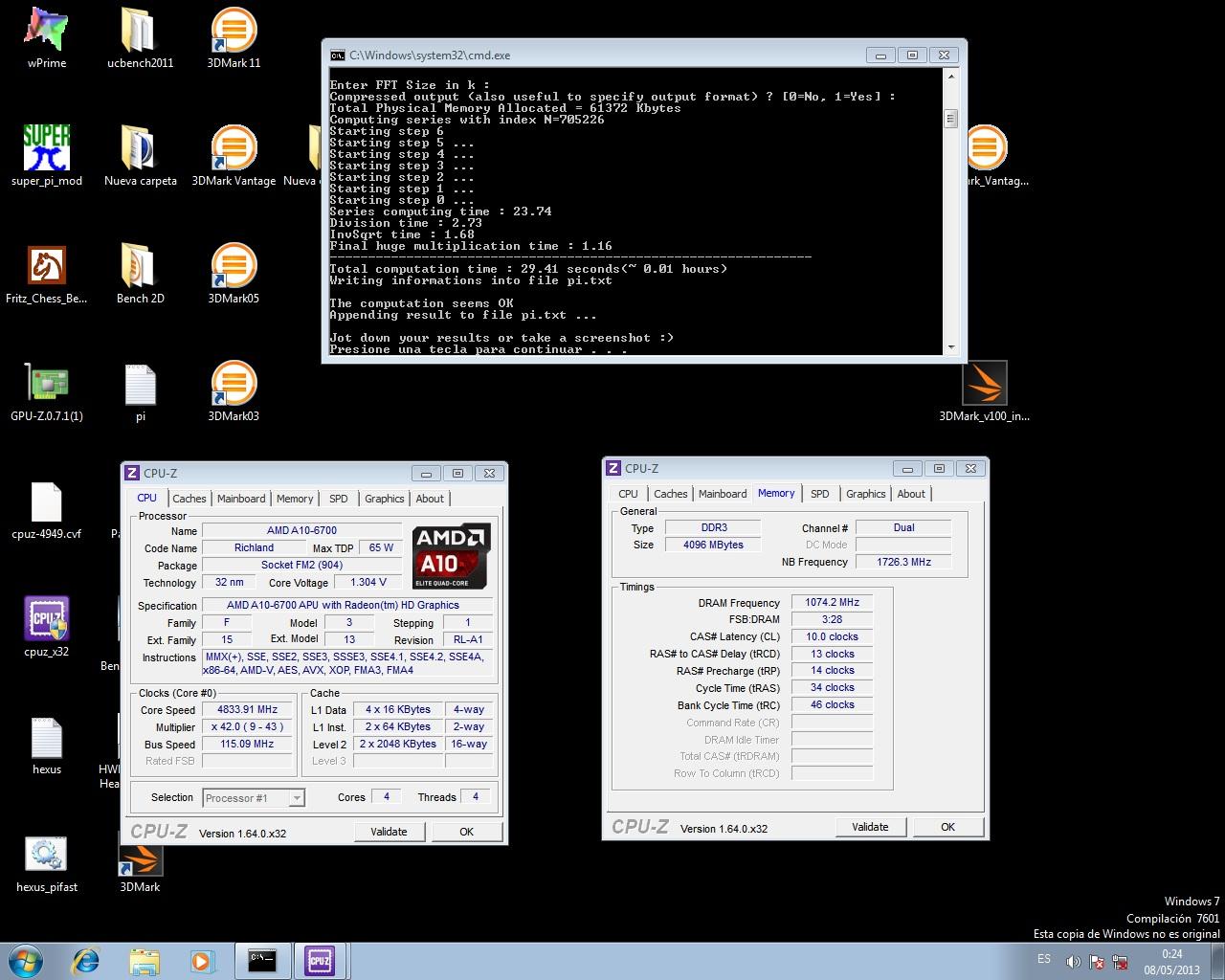Click the cmd scrollbar down arrow
1225x980 pixels.
950,347
